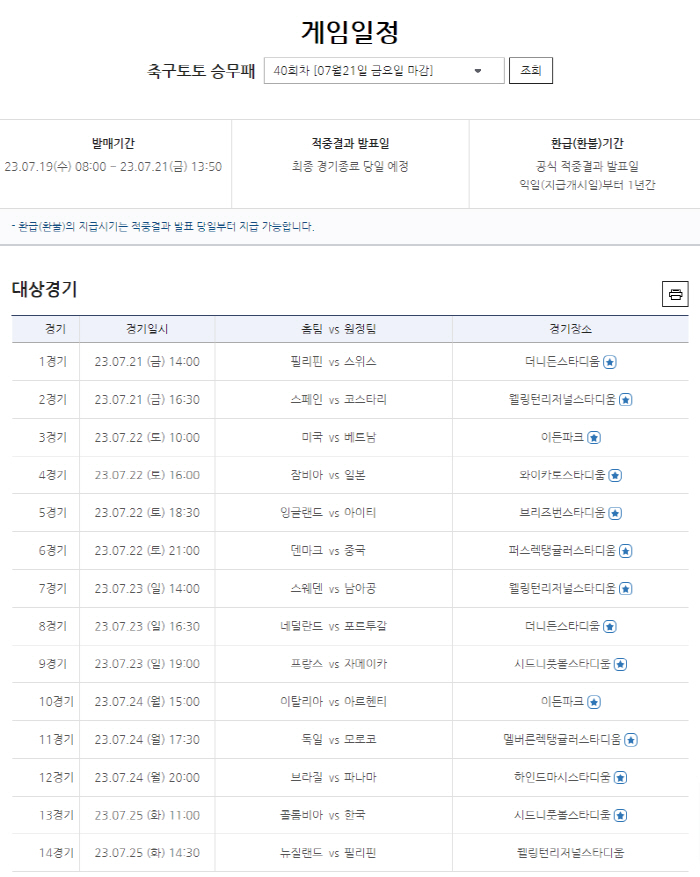700x877 pixels.
Task: Click date 23.07.25 (화) 14:30
Action: (147, 852)
